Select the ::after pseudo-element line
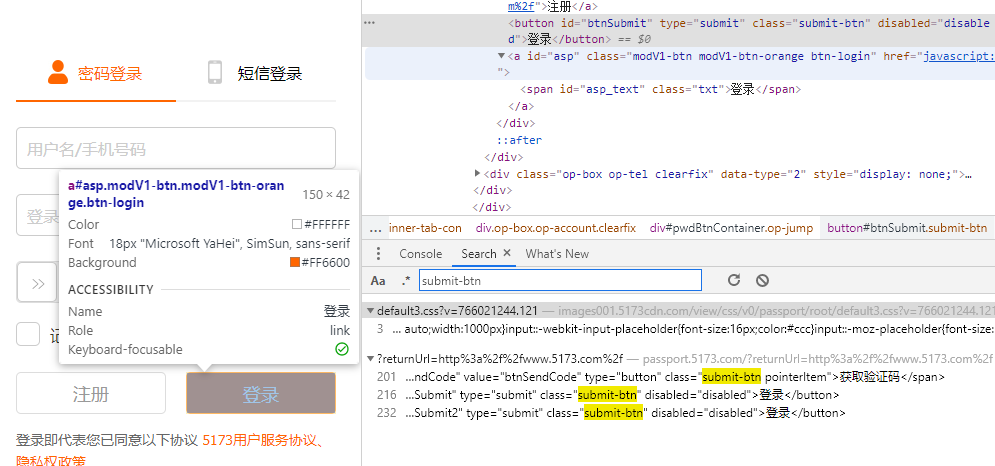 click(519, 140)
